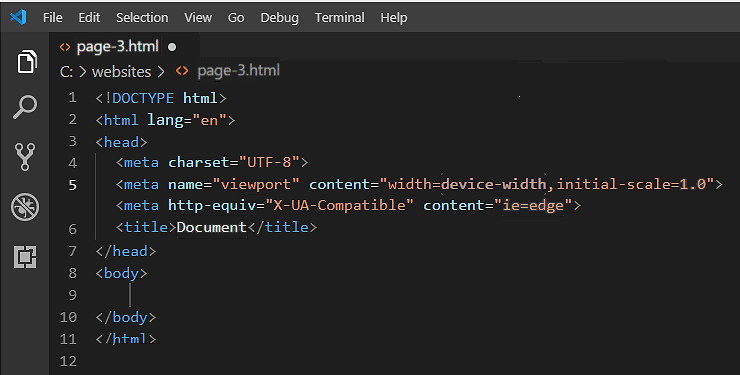
Task: Open the Terminal menu
Action: click(340, 17)
